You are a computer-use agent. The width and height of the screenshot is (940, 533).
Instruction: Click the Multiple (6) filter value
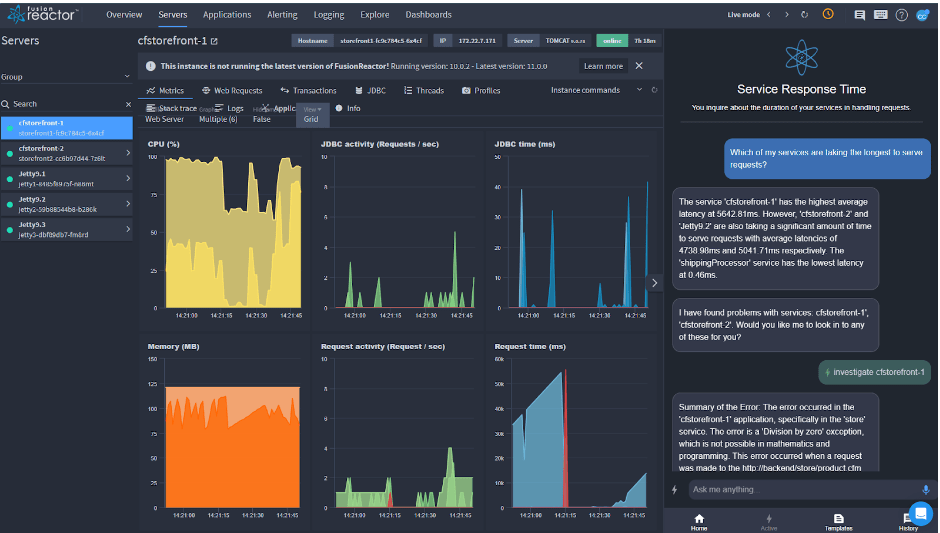[218, 119]
